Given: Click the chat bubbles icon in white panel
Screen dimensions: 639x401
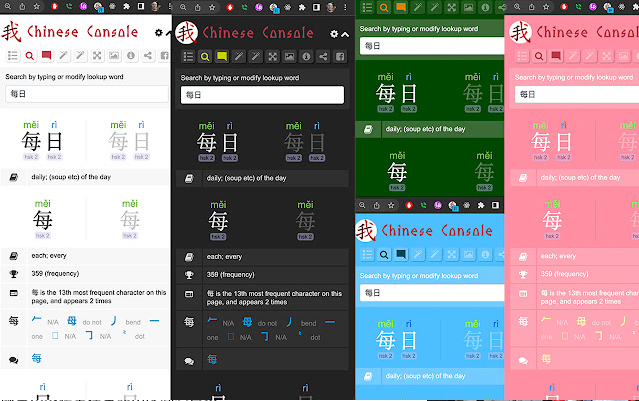Looking at the screenshot, I should [x=13, y=360].
